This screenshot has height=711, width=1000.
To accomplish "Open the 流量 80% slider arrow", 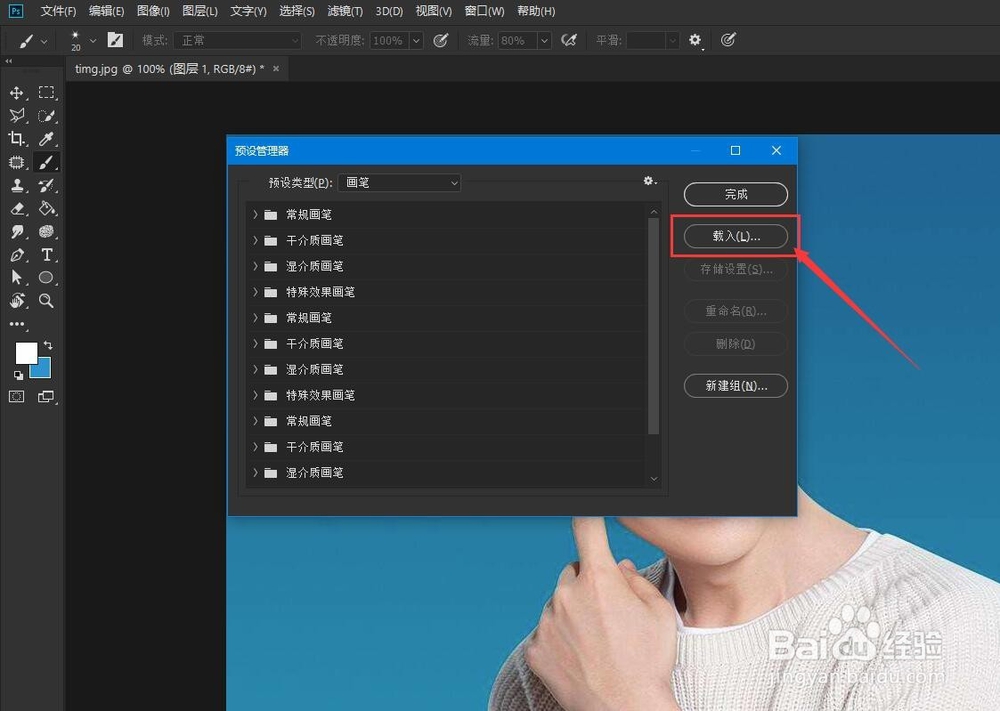I will (544, 41).
